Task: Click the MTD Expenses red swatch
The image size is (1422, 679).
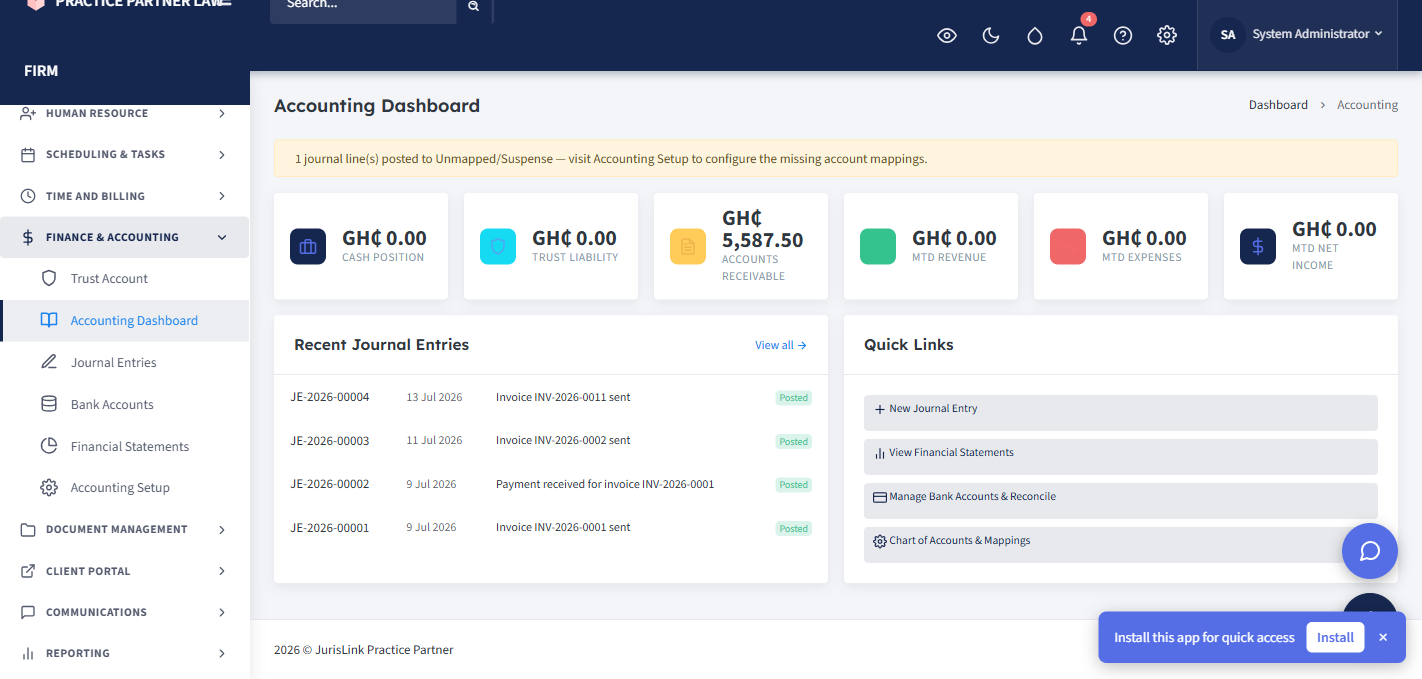Action: pyautogui.click(x=1068, y=247)
